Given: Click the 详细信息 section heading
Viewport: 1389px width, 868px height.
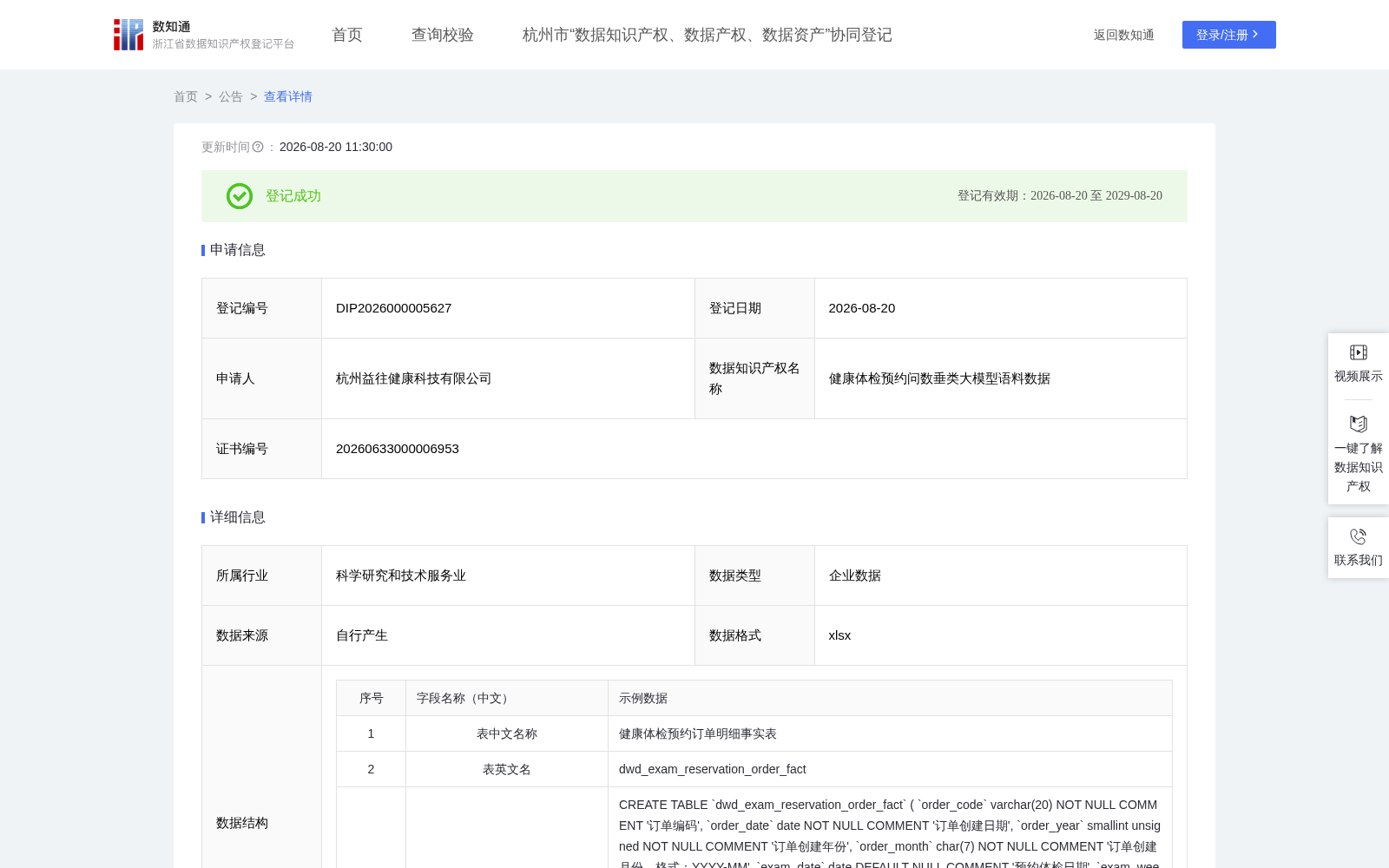Looking at the screenshot, I should pos(237,517).
